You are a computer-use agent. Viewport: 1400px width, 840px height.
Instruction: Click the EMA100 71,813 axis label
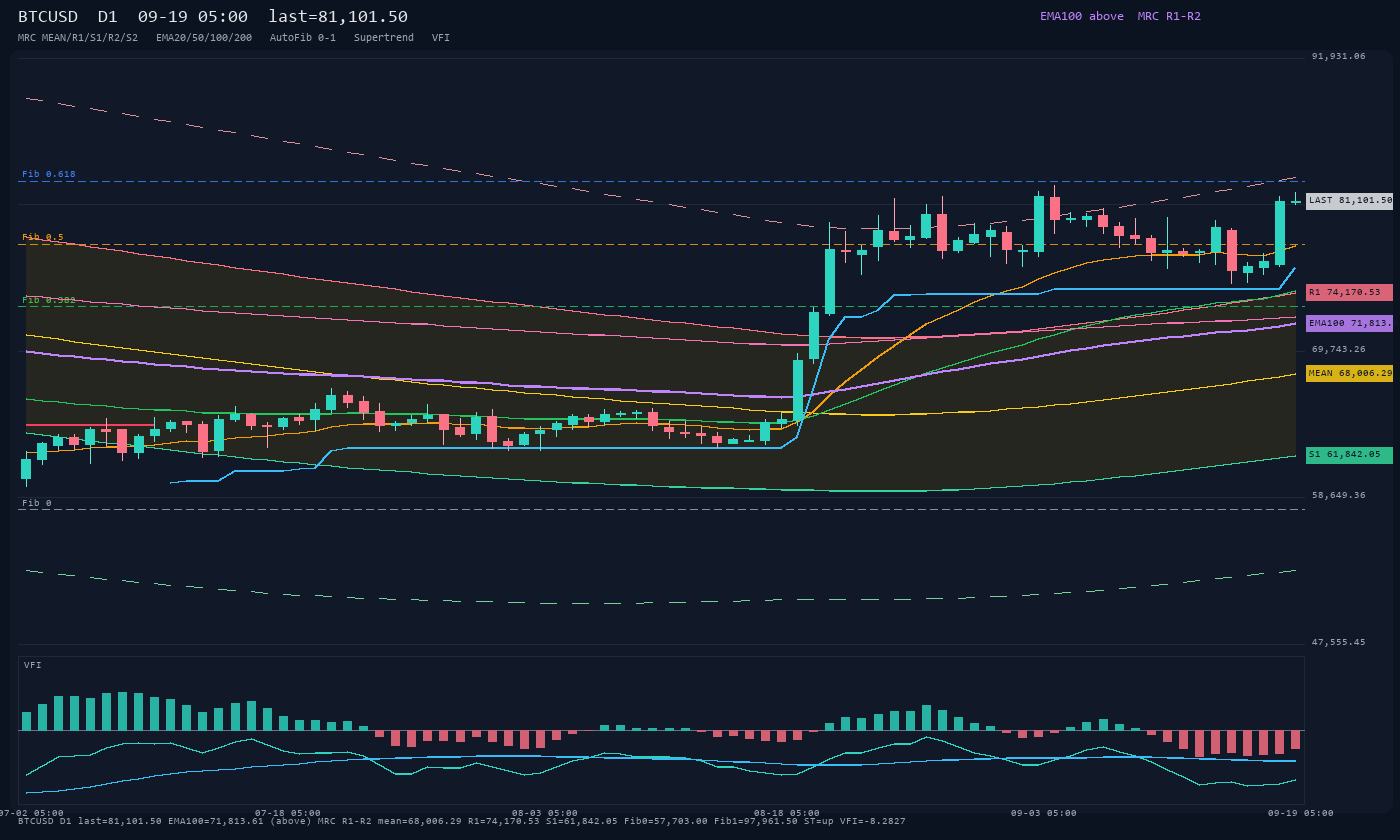[x=1349, y=323]
